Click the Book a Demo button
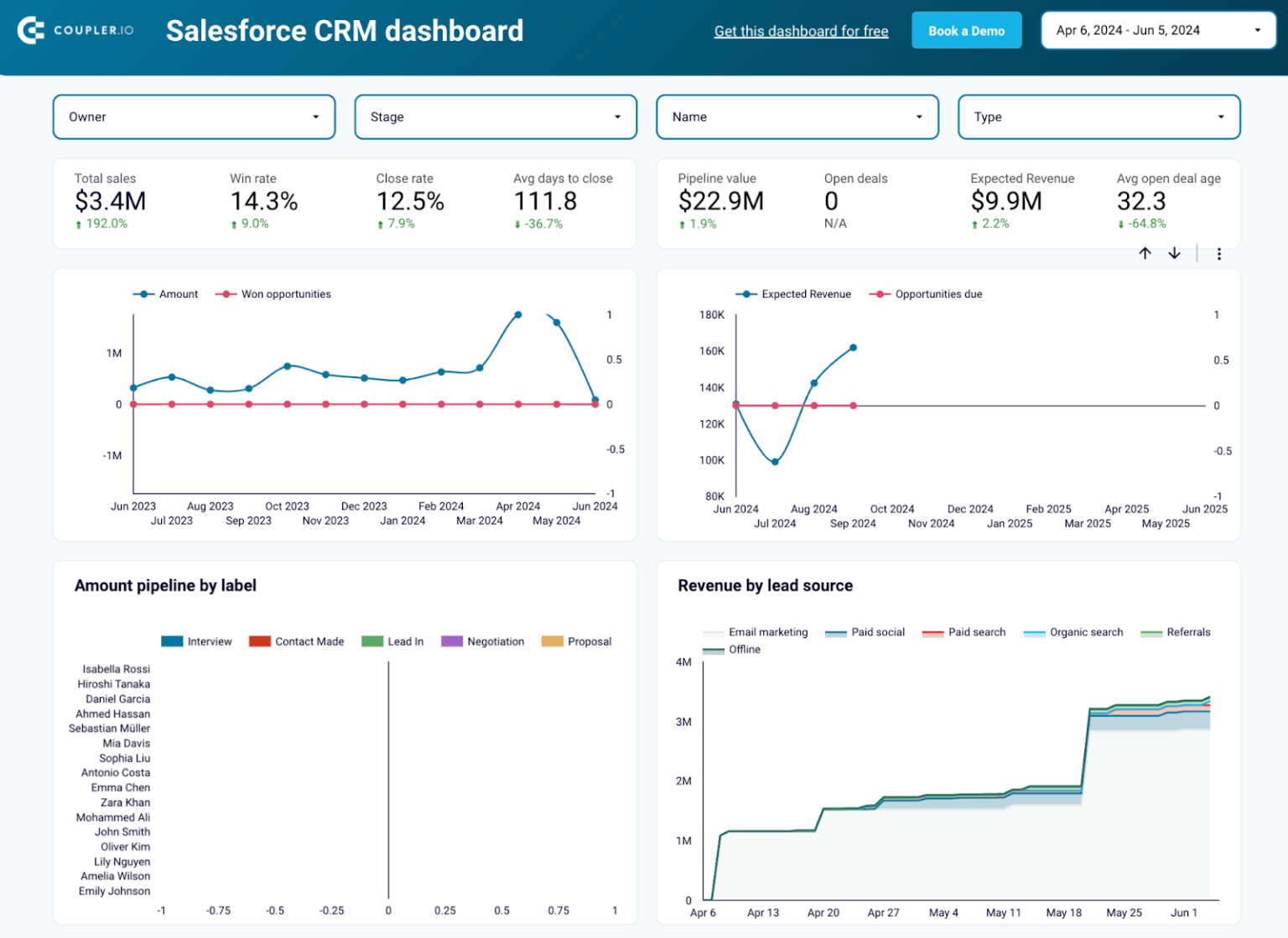This screenshot has height=938, width=1288. click(x=966, y=29)
